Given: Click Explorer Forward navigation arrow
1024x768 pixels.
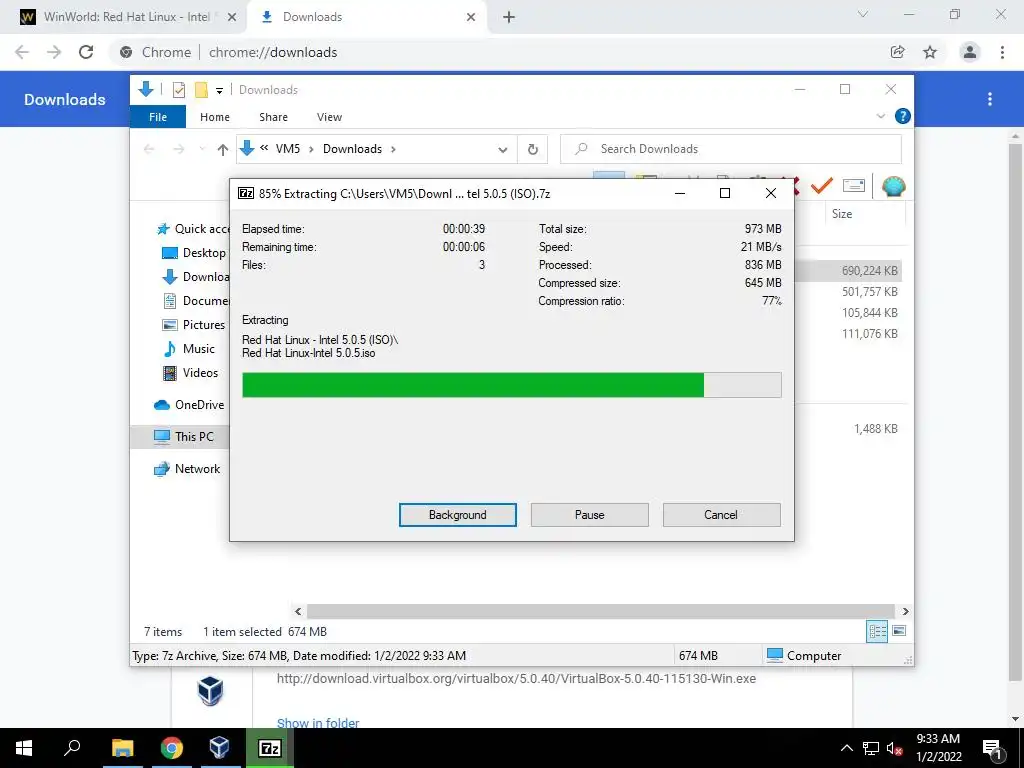Looking at the screenshot, I should (178, 150).
